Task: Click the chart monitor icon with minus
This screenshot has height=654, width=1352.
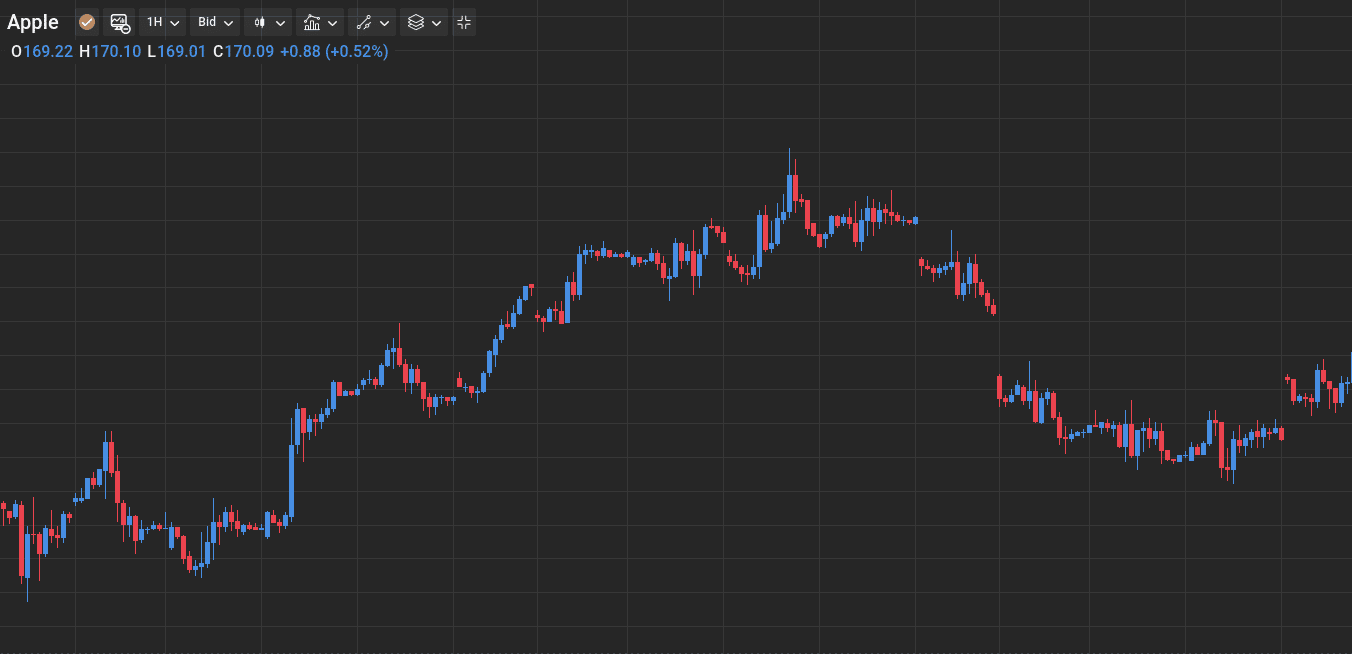Action: [120, 22]
